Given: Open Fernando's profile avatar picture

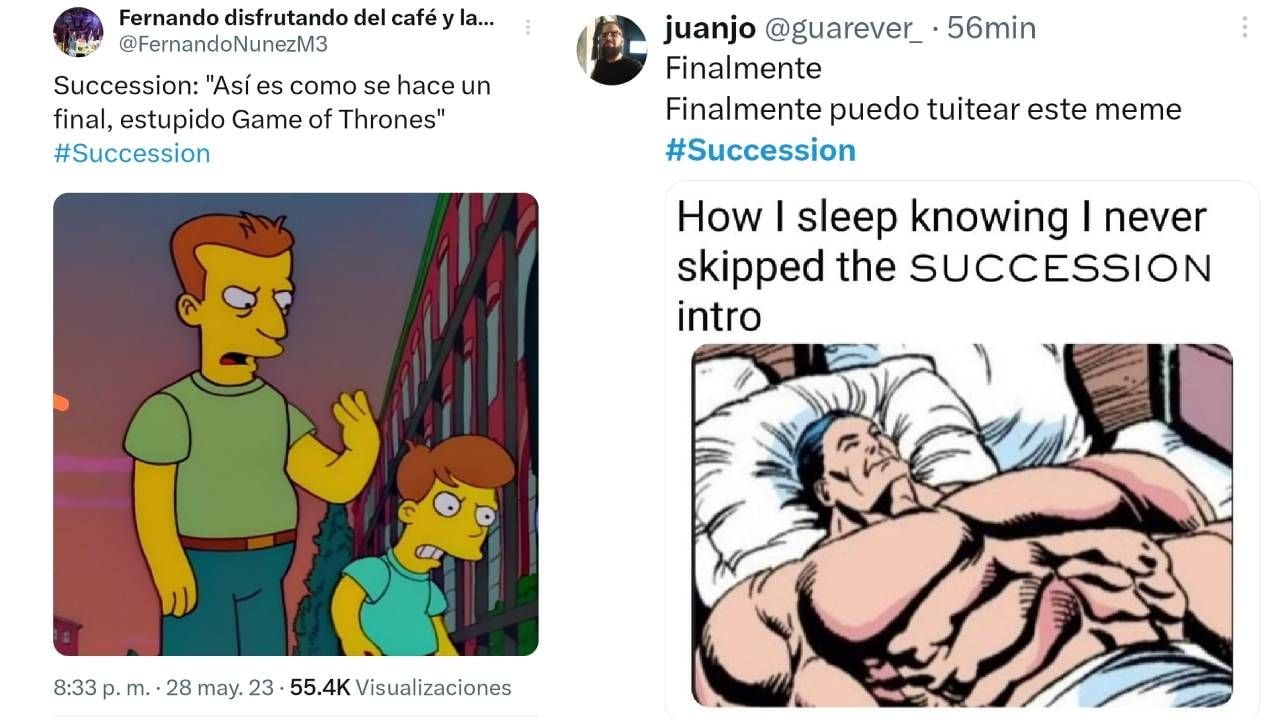Looking at the screenshot, I should [x=78, y=32].
